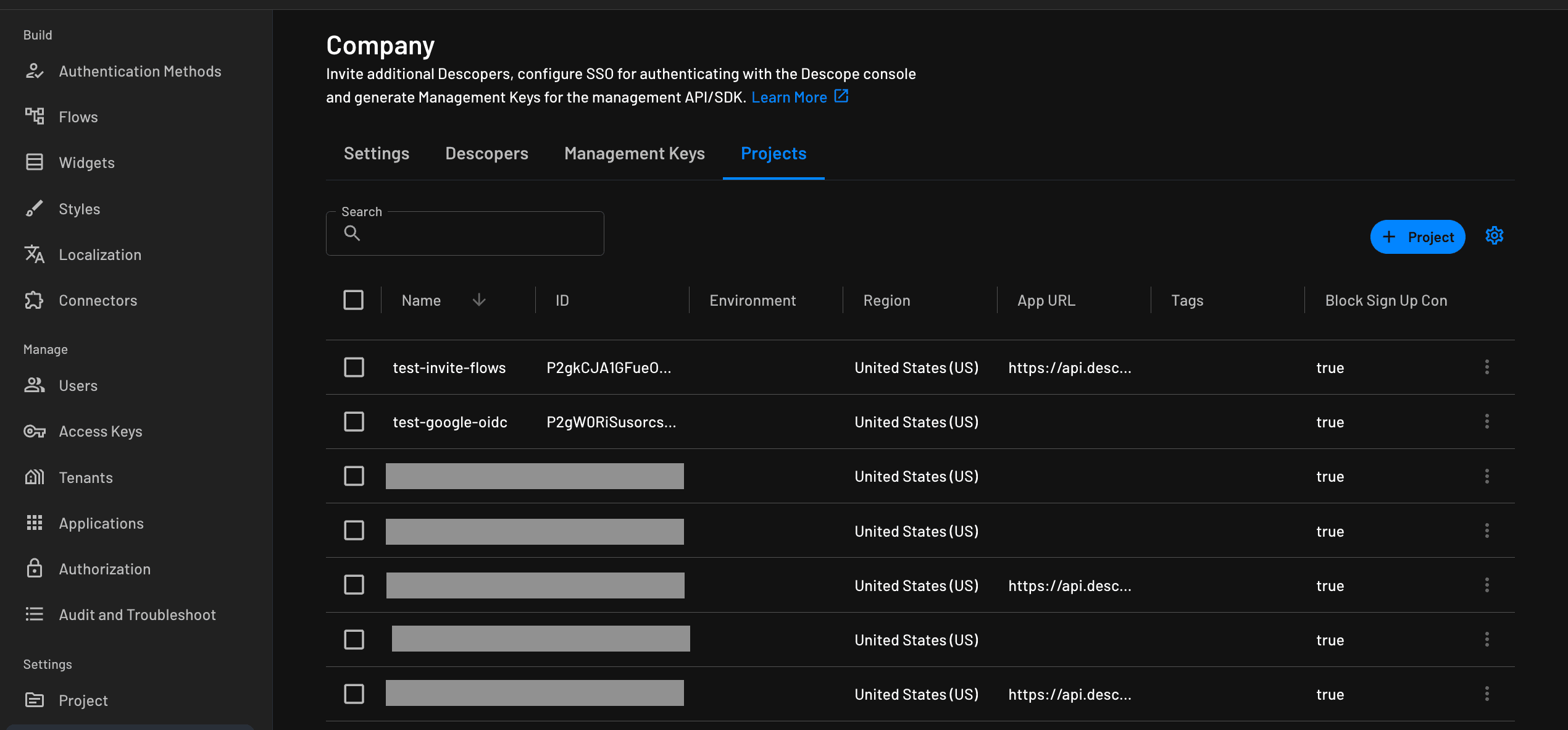Click the + Project button

tap(1417, 237)
